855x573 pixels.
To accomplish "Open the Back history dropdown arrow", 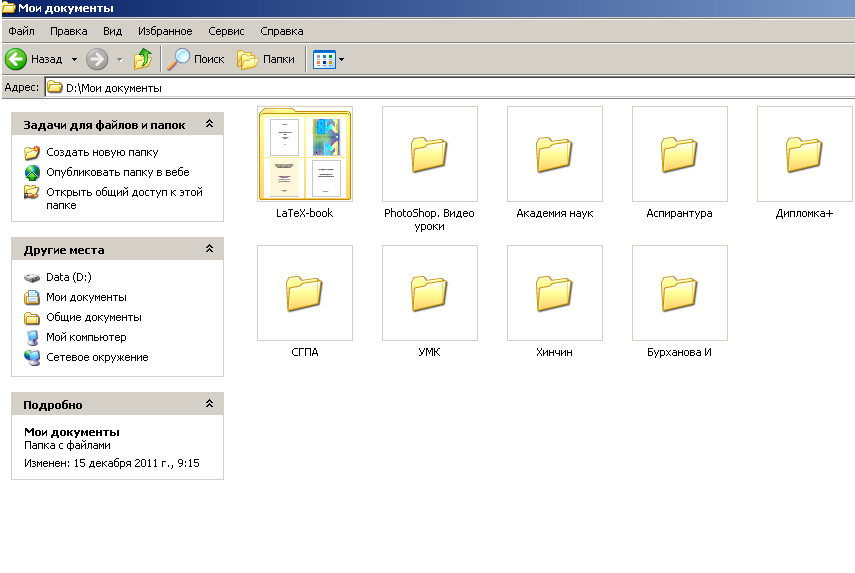I will click(74, 59).
